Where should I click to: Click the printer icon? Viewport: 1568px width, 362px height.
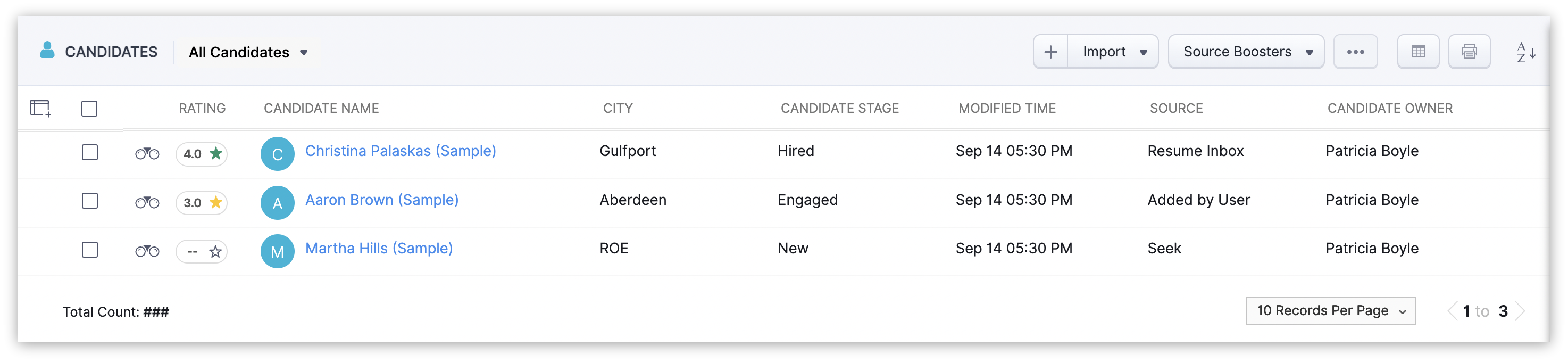pos(1469,52)
